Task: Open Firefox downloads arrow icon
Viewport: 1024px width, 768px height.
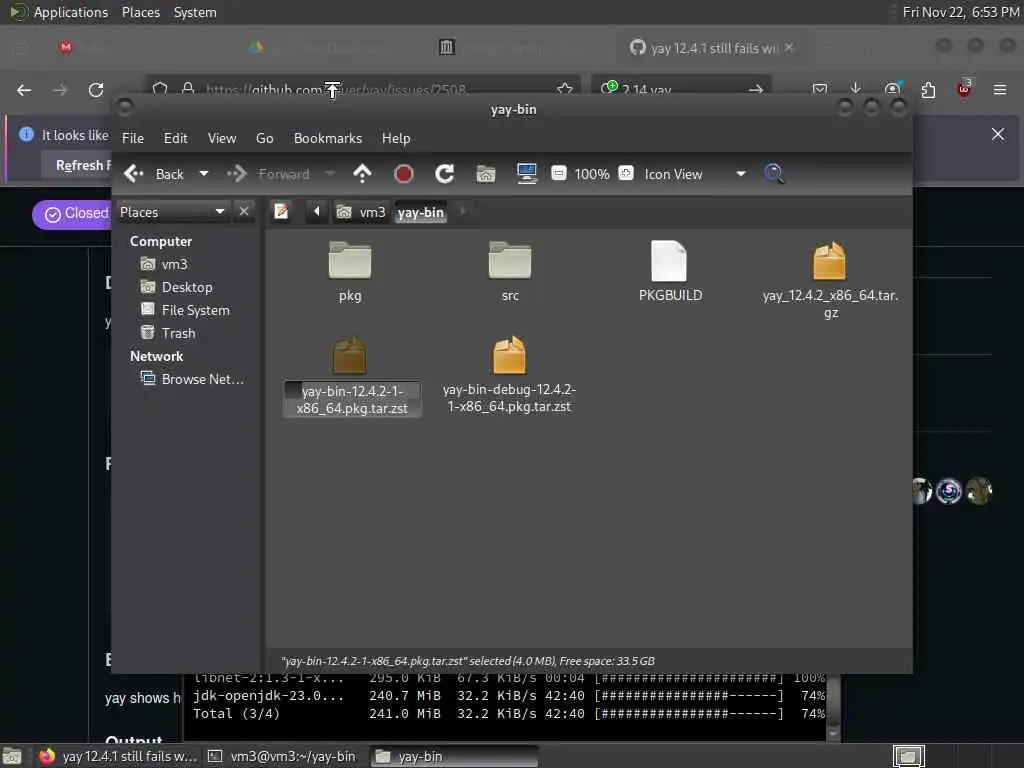Action: [x=856, y=89]
